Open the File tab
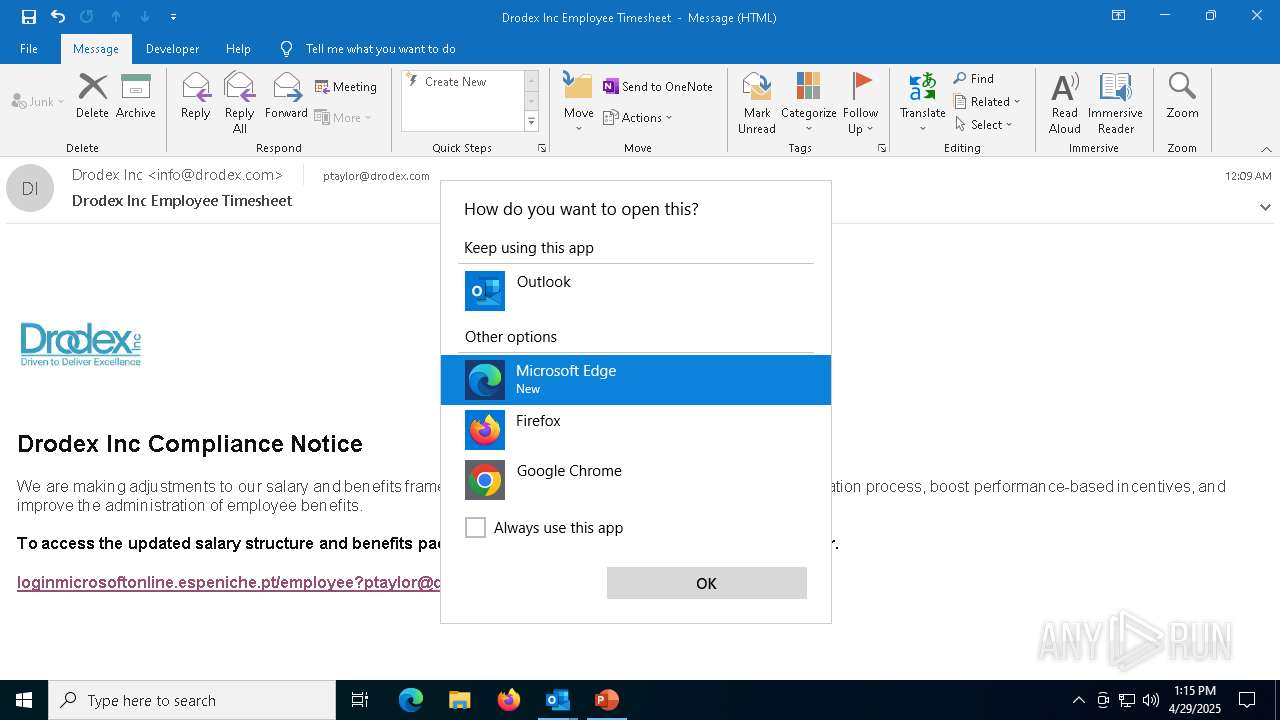This screenshot has height=720, width=1280. click(x=29, y=48)
